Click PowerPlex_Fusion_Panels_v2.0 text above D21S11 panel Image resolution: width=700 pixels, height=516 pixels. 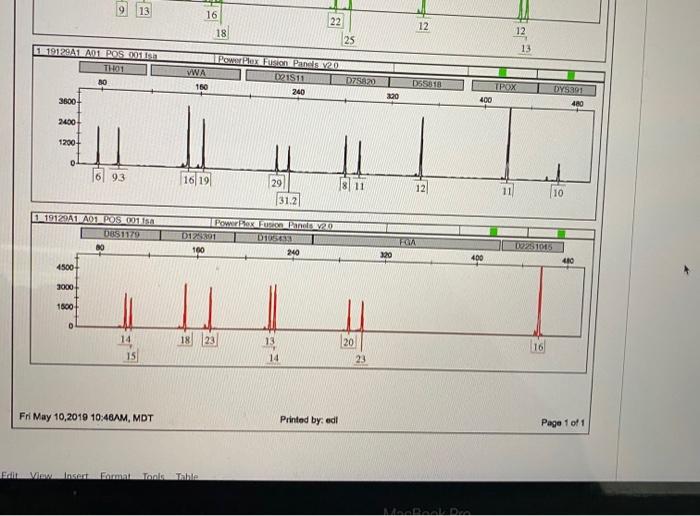click(279, 62)
